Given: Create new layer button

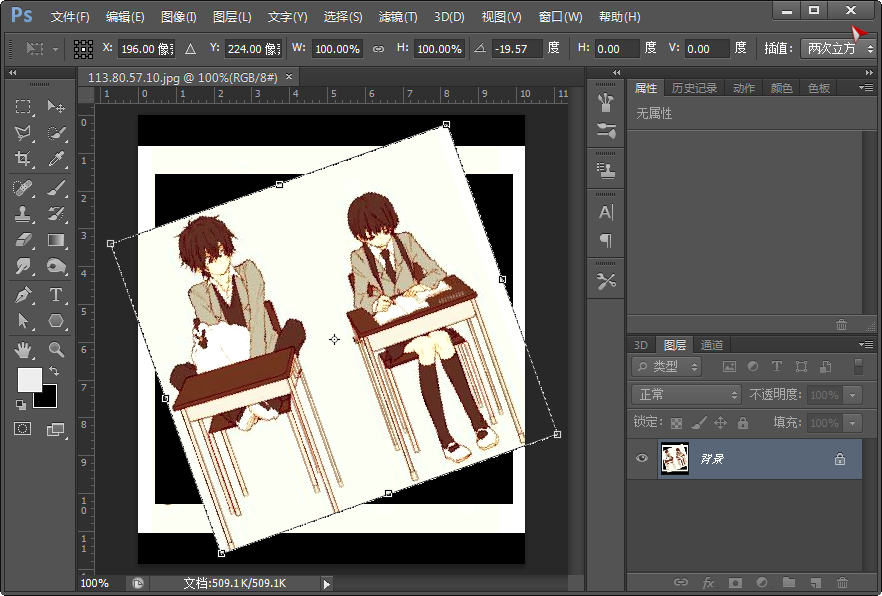Looking at the screenshot, I should [x=815, y=583].
